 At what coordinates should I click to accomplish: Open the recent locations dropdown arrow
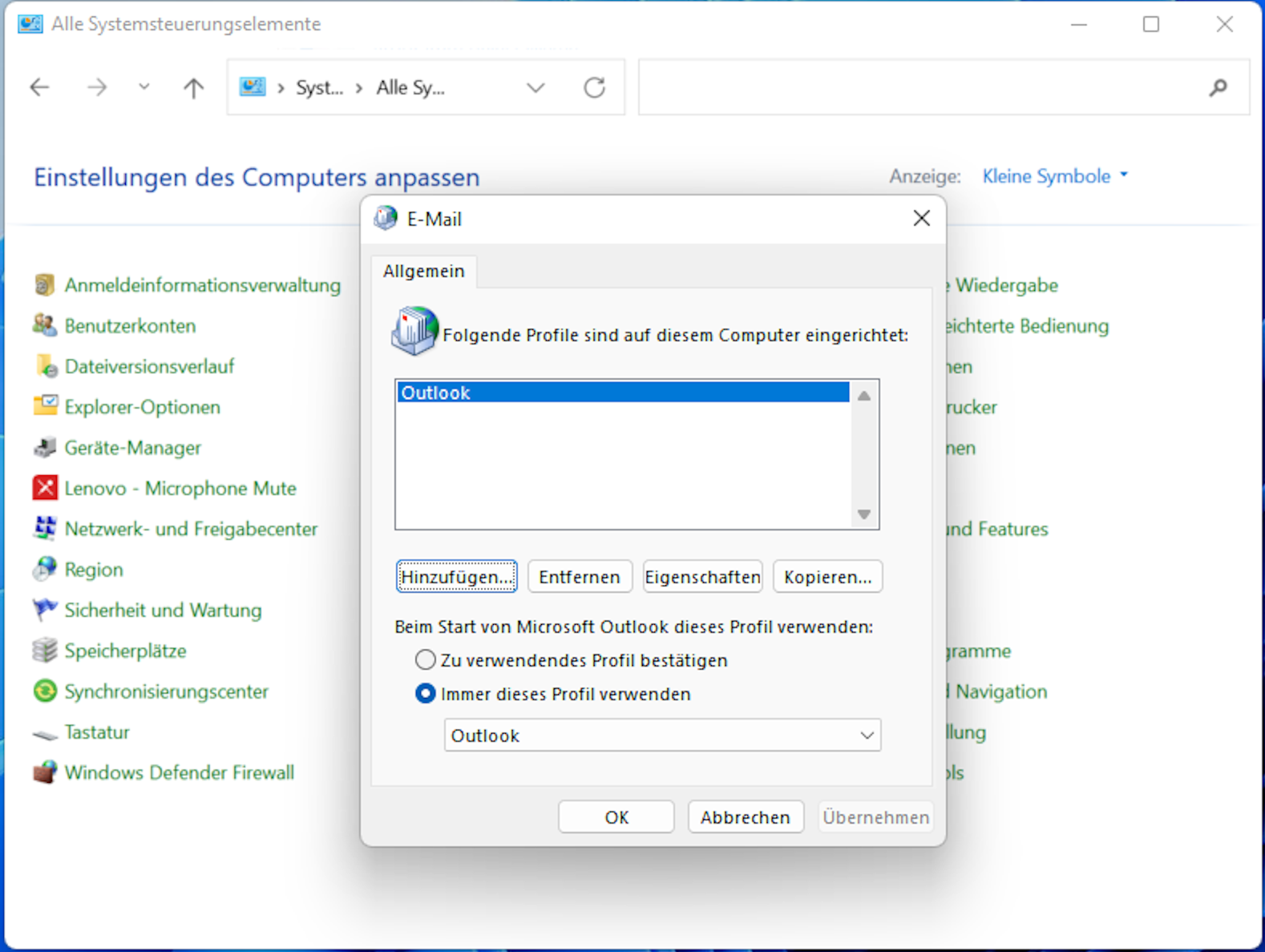143,87
